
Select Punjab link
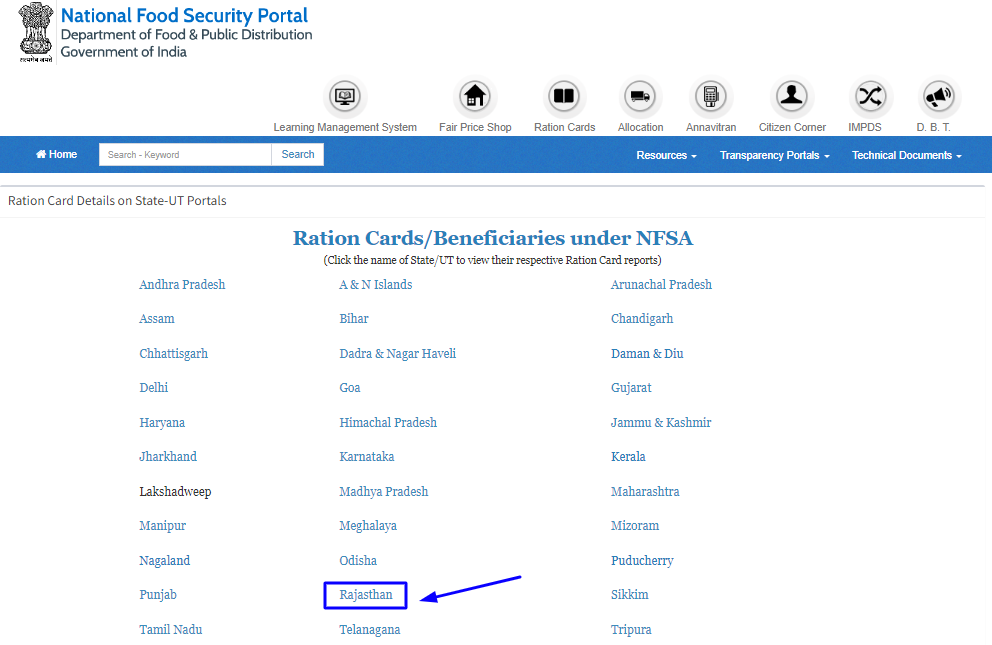[x=158, y=594]
